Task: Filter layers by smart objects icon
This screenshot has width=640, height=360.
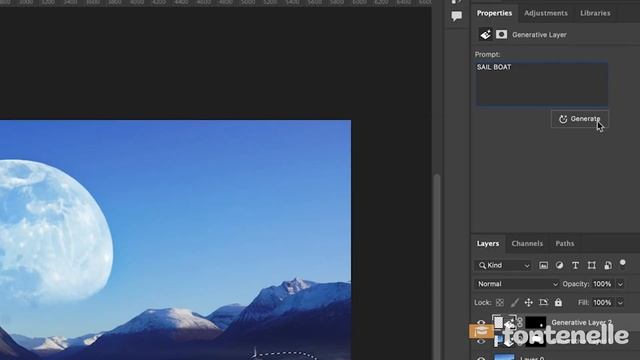Action: coord(608,265)
